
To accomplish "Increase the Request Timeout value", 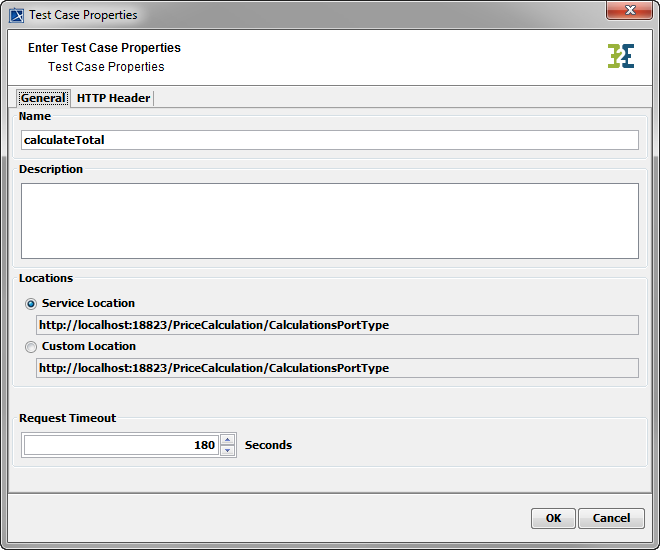I will tap(228, 439).
